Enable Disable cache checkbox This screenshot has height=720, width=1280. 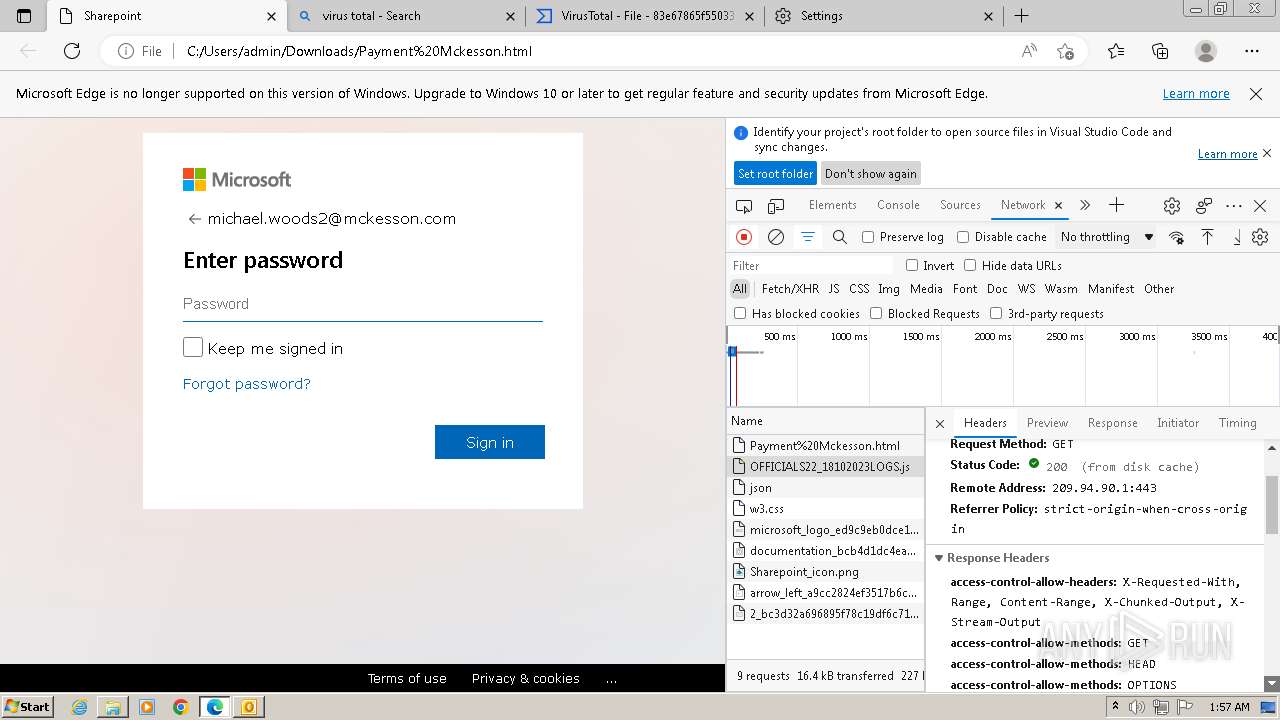tap(963, 237)
